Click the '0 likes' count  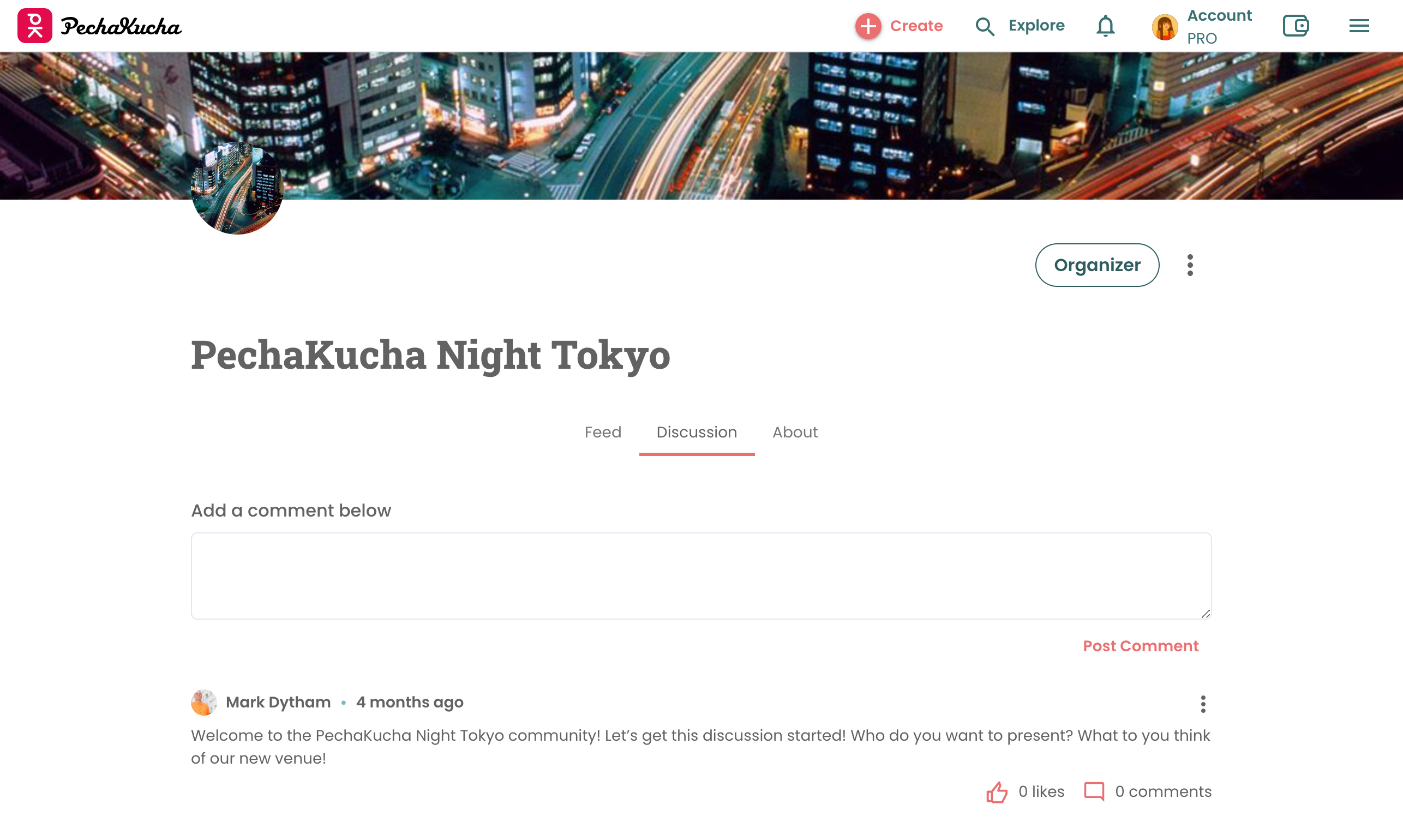point(1041,791)
